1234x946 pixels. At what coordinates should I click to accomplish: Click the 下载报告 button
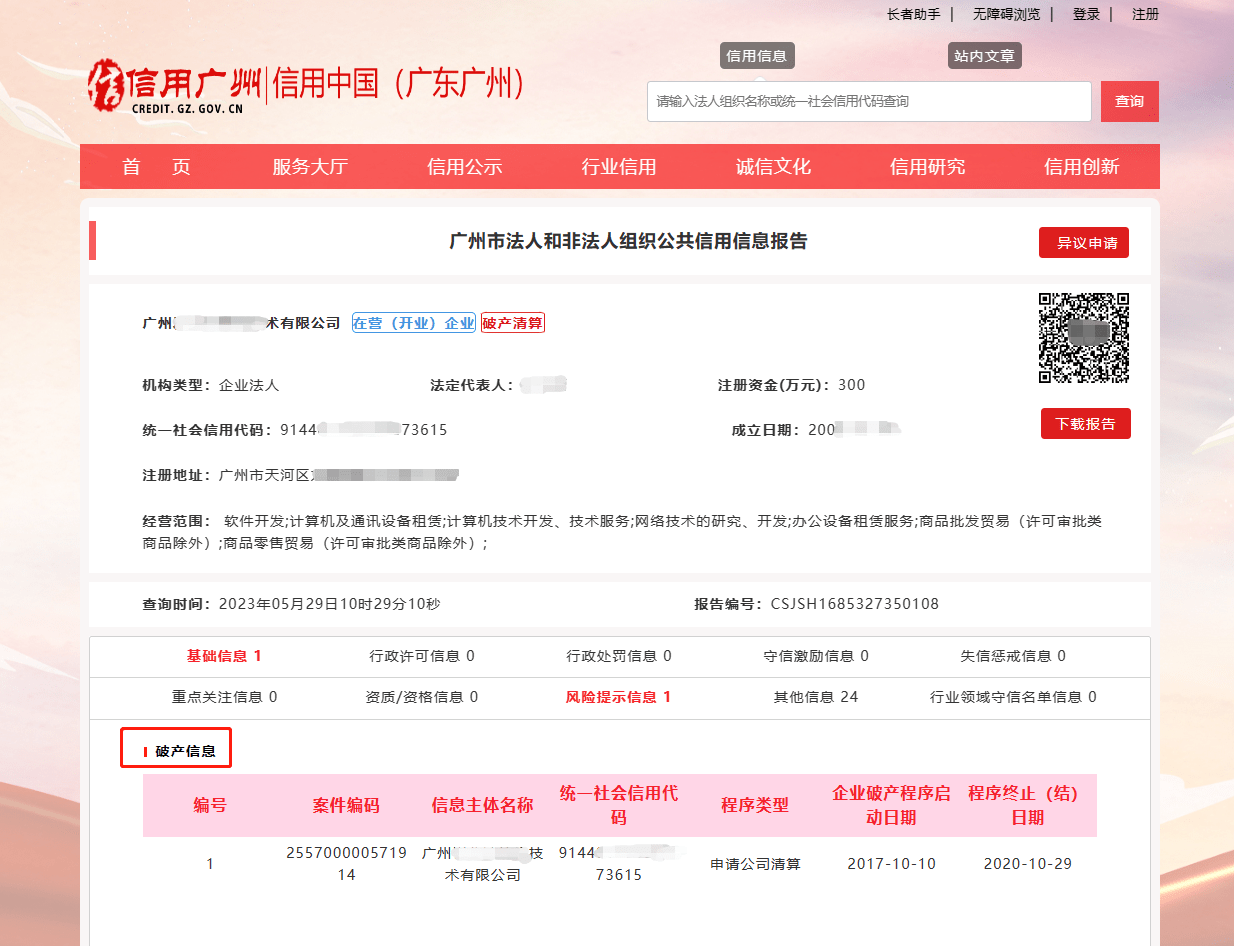coord(1085,423)
